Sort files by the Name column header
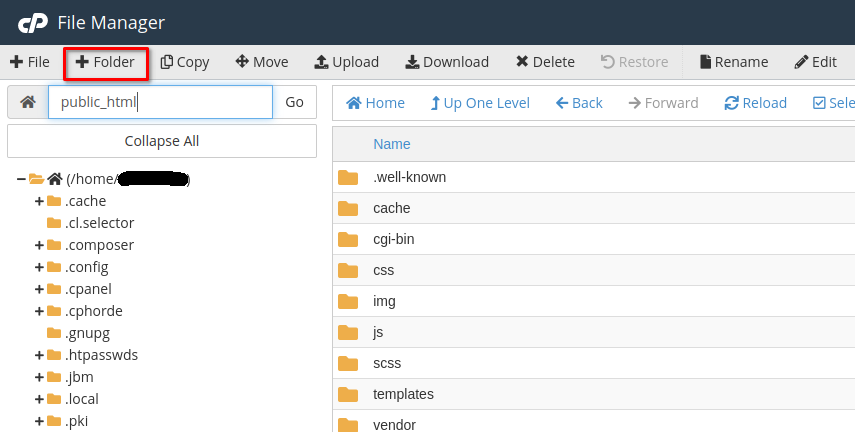 [392, 144]
